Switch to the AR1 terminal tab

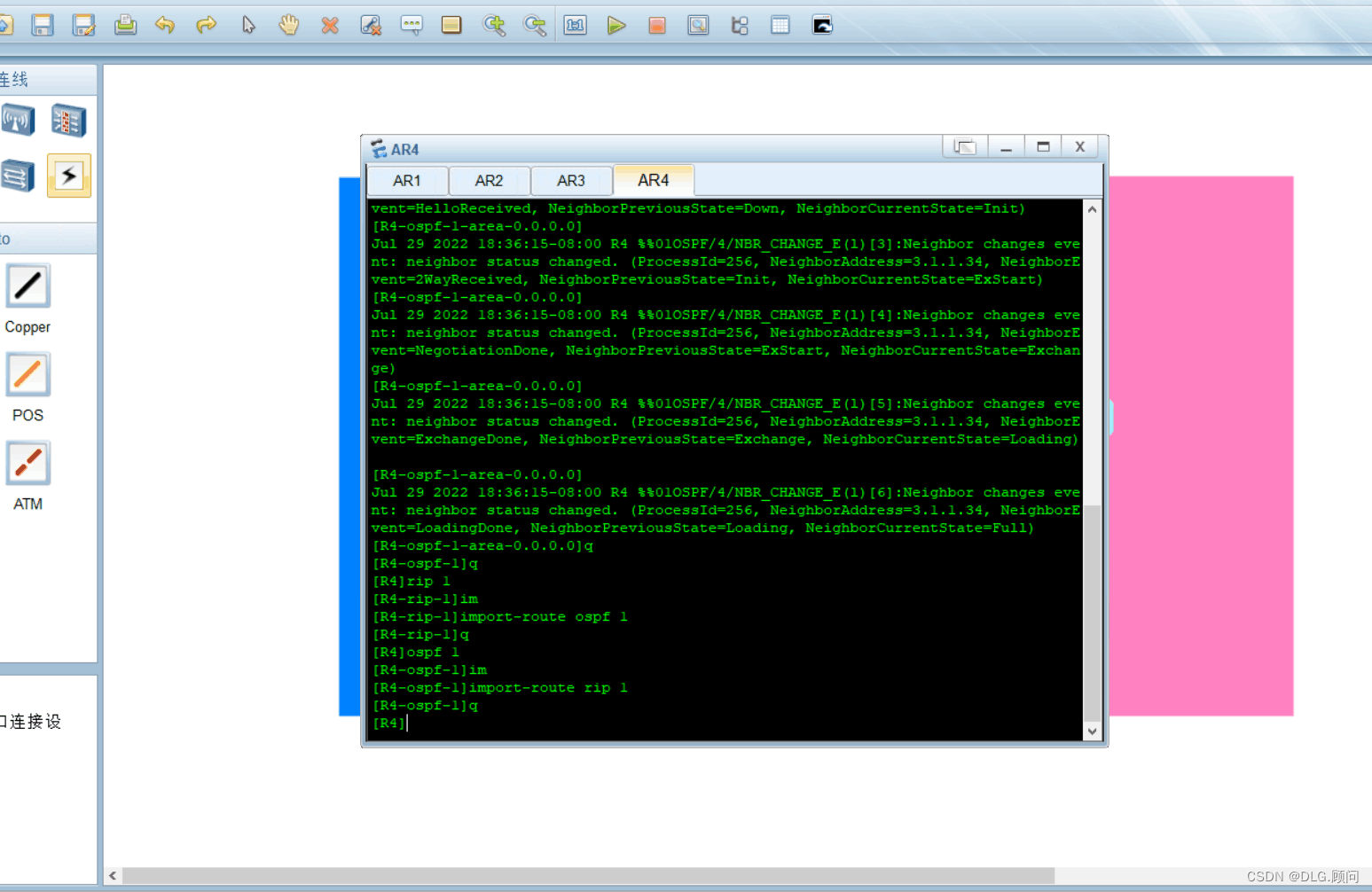tap(407, 180)
